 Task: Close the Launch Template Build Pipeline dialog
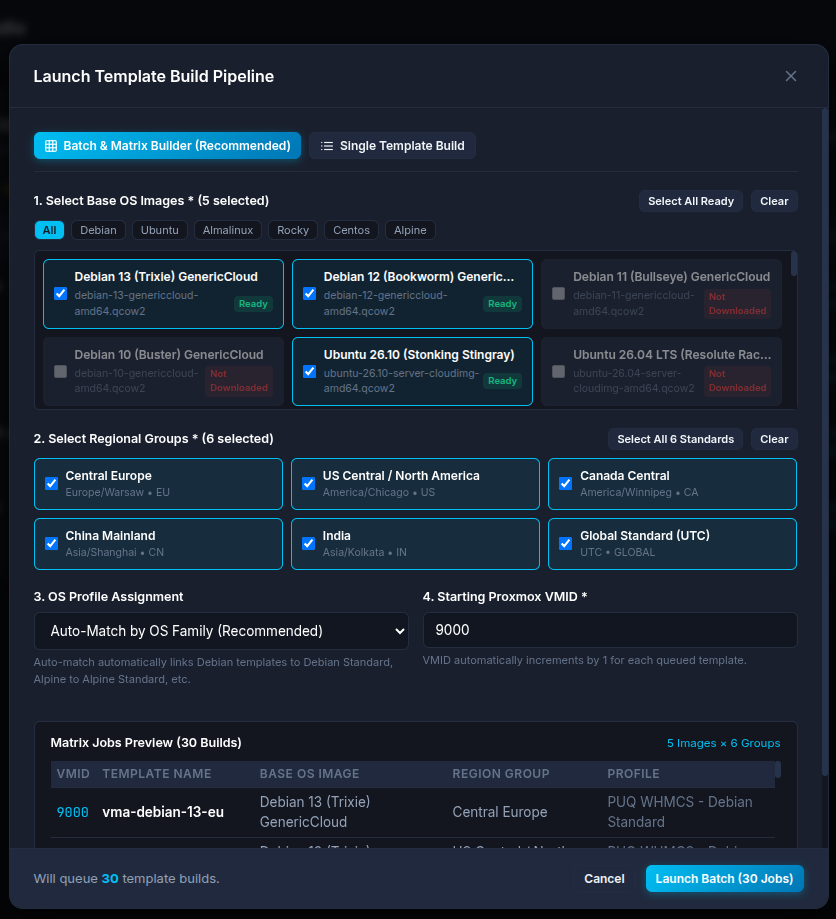[x=790, y=76]
